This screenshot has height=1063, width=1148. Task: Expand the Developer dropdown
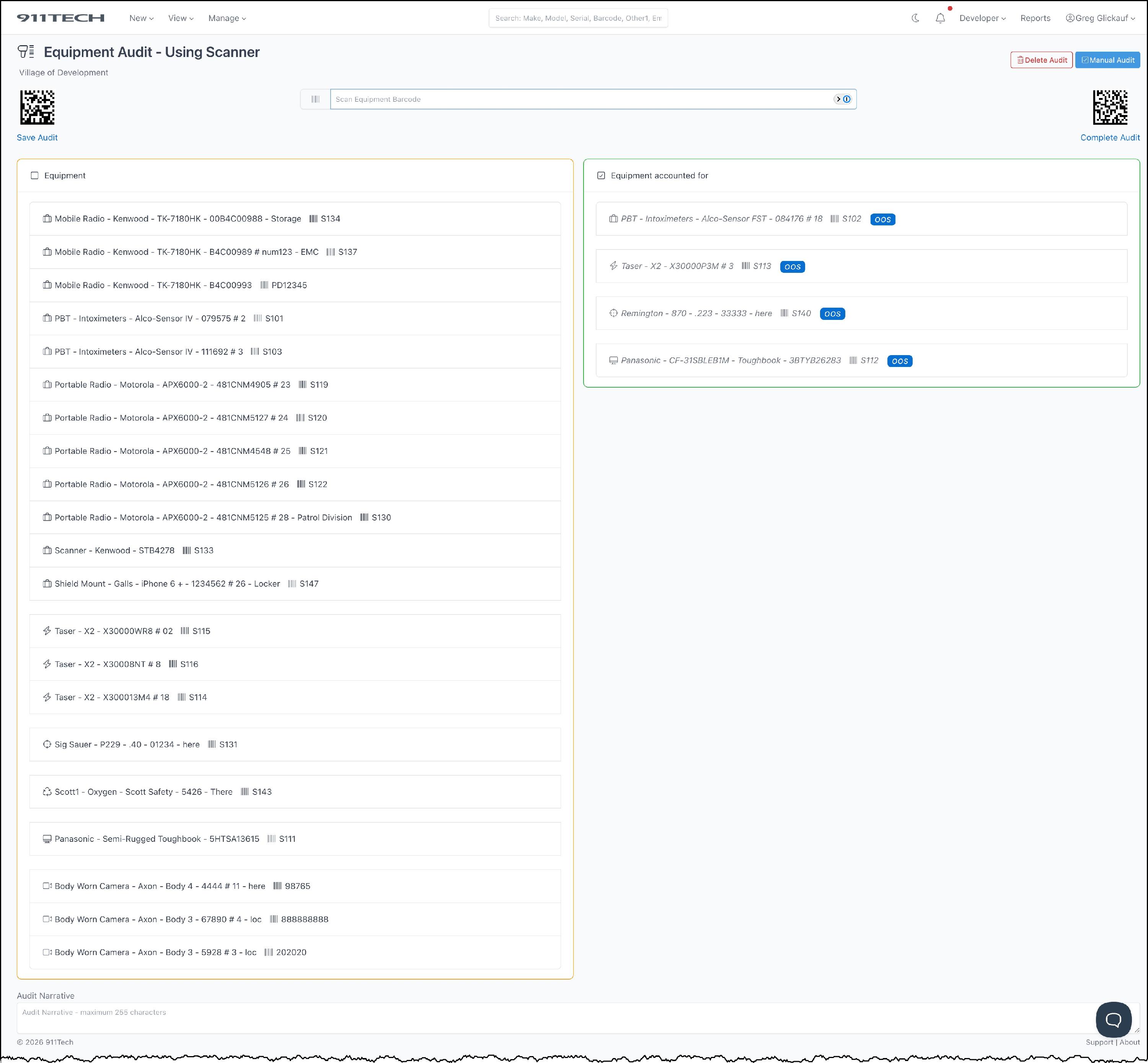[982, 18]
